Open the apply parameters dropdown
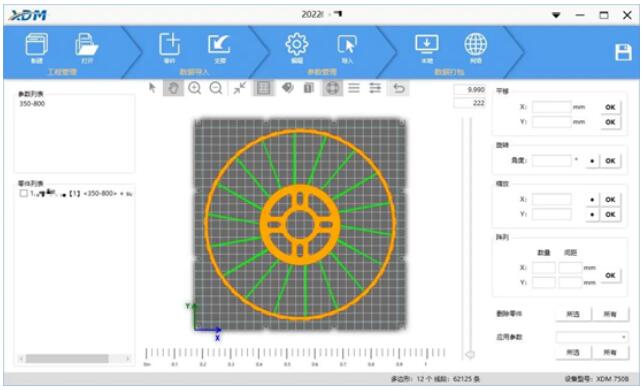 592,337
